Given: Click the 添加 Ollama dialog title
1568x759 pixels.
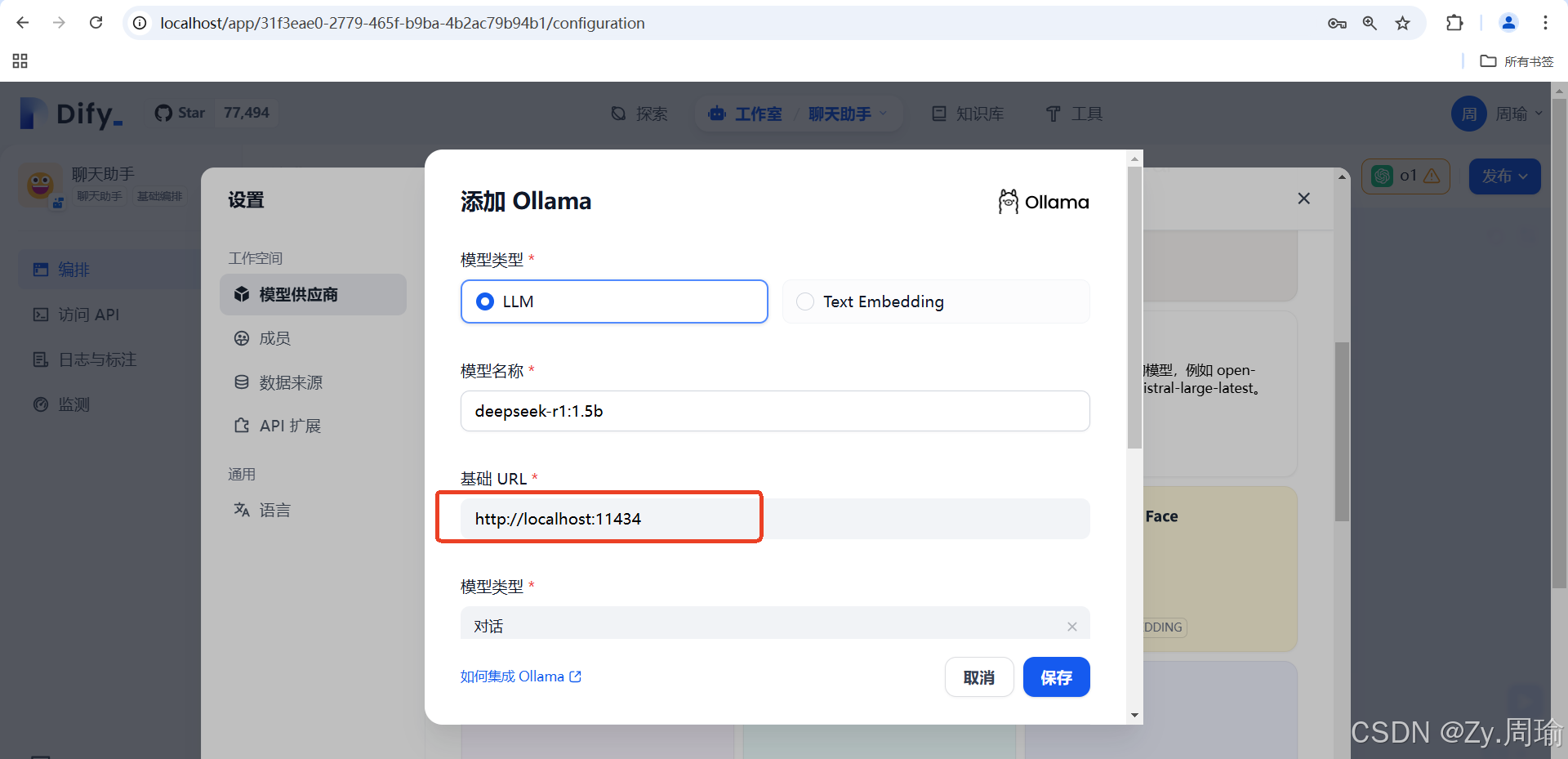Looking at the screenshot, I should point(526,201).
